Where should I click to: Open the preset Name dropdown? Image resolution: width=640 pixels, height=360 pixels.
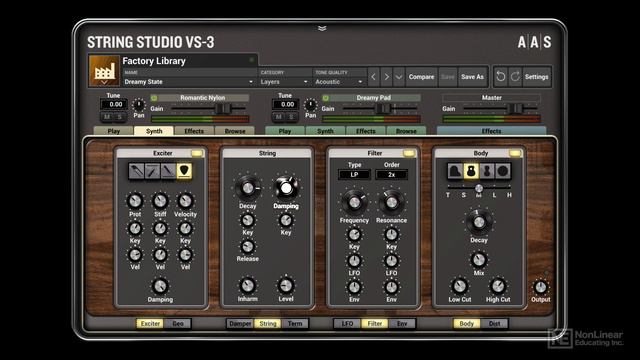[x=189, y=82]
